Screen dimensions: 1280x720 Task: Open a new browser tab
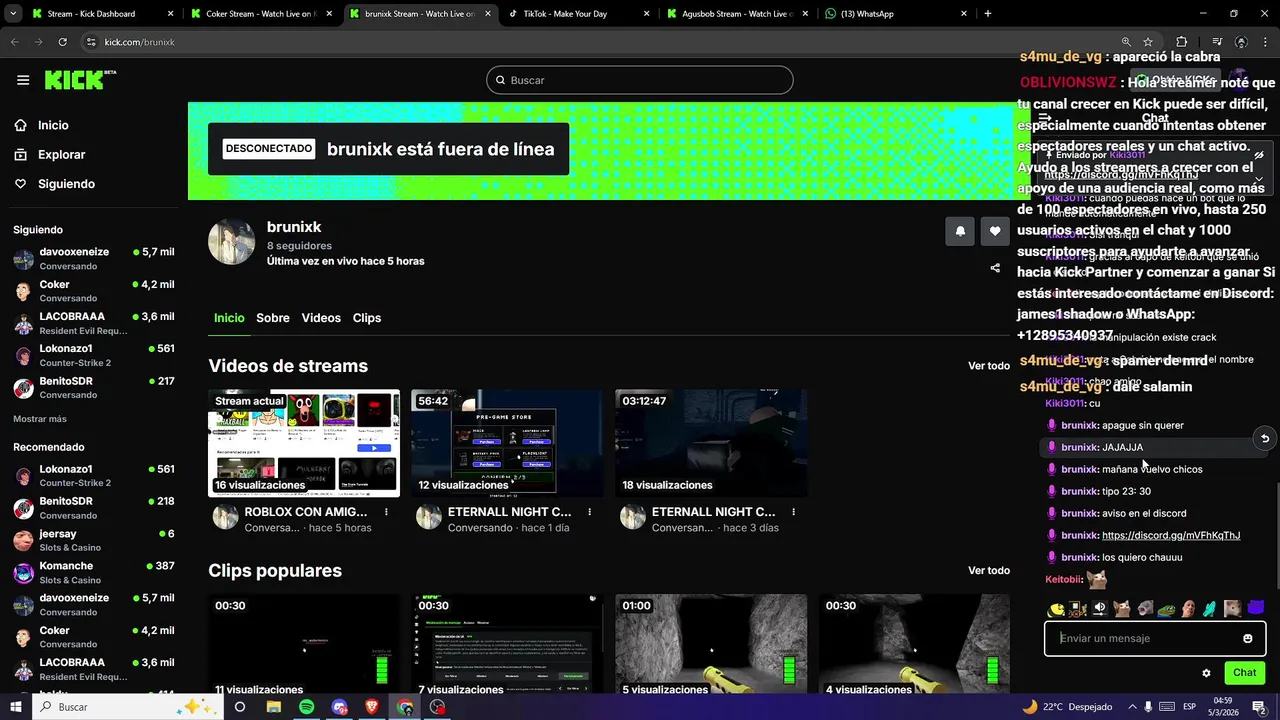click(988, 14)
